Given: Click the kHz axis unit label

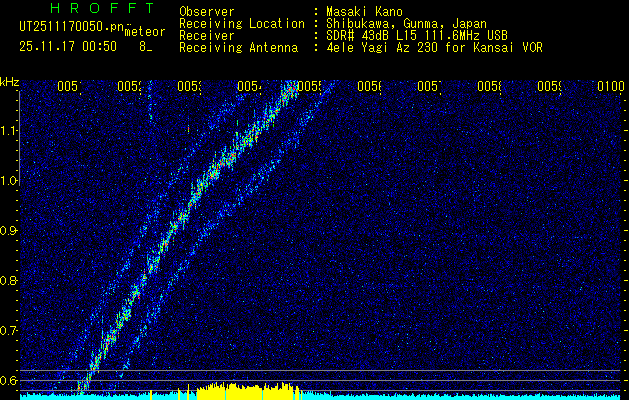Looking at the screenshot, I should (10, 82).
